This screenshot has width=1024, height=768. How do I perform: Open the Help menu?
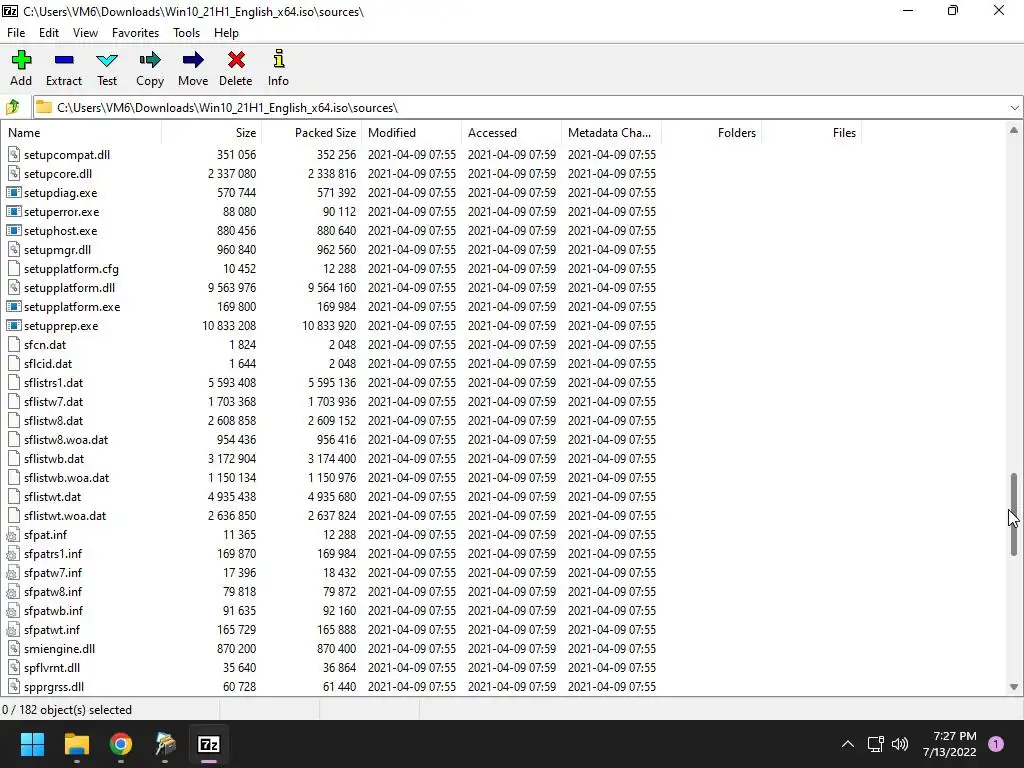pyautogui.click(x=226, y=33)
